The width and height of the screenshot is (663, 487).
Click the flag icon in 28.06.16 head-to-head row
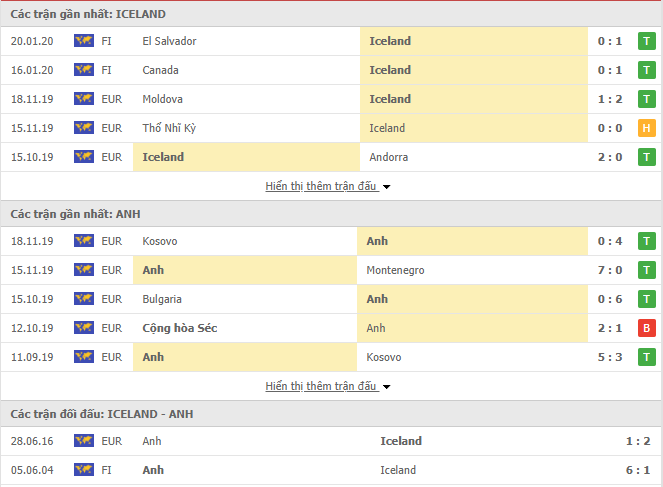83,441
